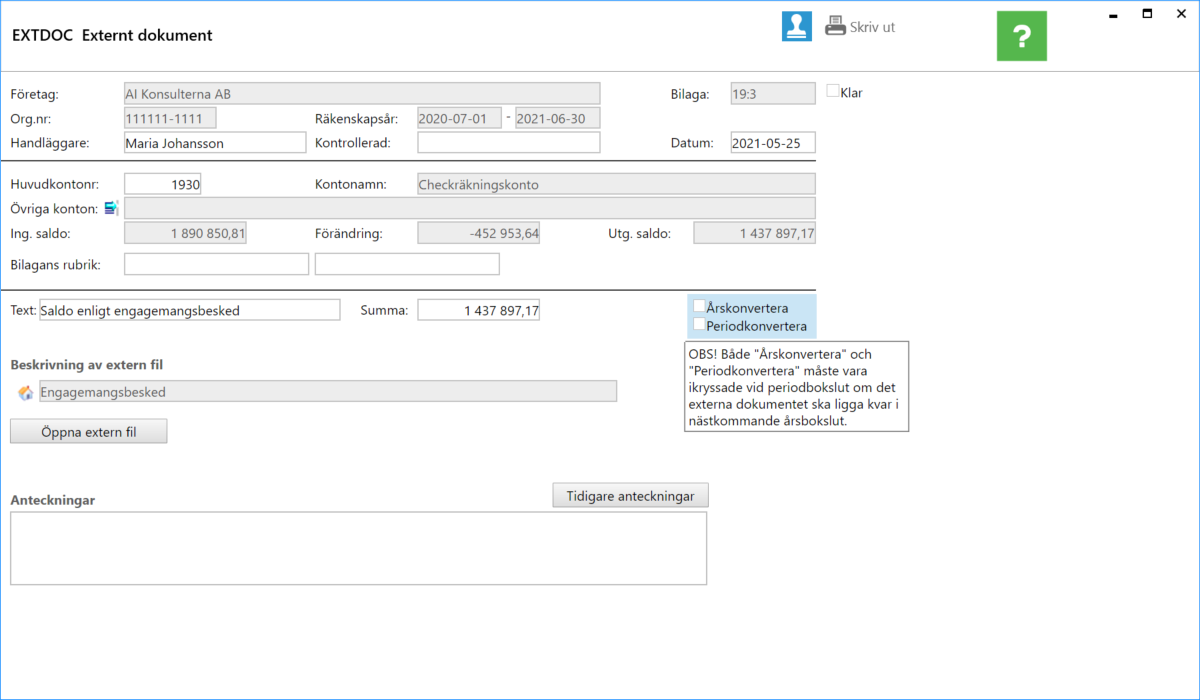Click the Förändring value -452 953,64
This screenshot has height=700, width=1200.
[x=479, y=233]
